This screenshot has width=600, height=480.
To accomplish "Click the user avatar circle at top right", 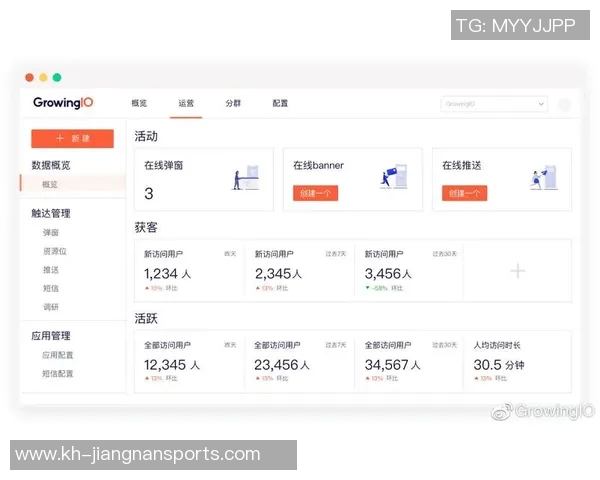I will (565, 104).
